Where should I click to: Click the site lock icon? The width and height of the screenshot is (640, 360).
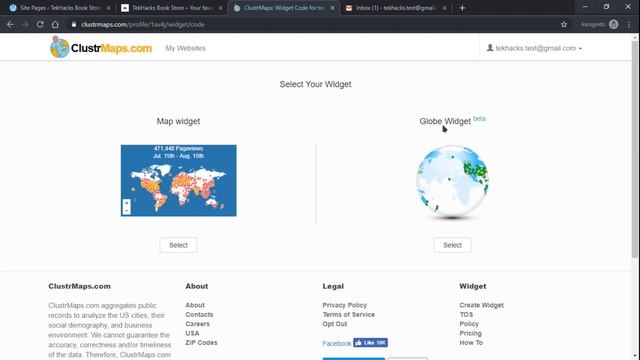click(74, 24)
